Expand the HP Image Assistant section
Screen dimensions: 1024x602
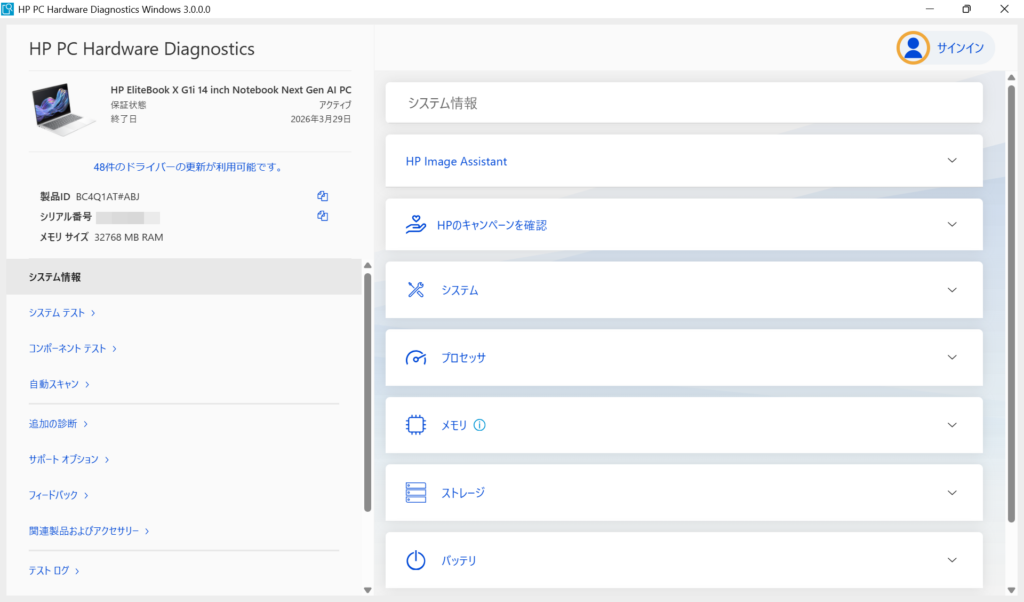point(951,161)
